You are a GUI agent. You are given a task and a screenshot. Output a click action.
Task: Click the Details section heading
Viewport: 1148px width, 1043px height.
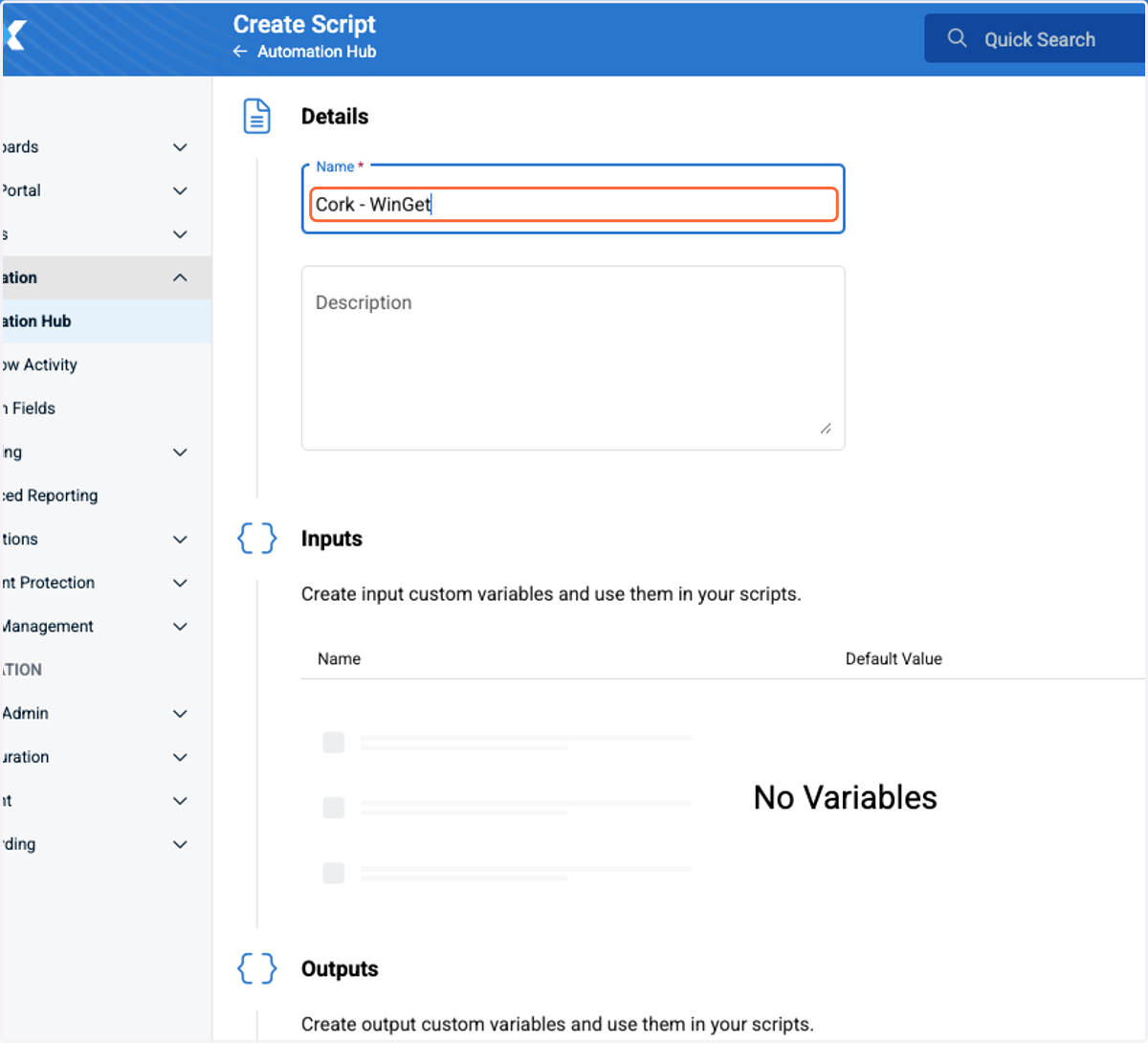click(335, 117)
